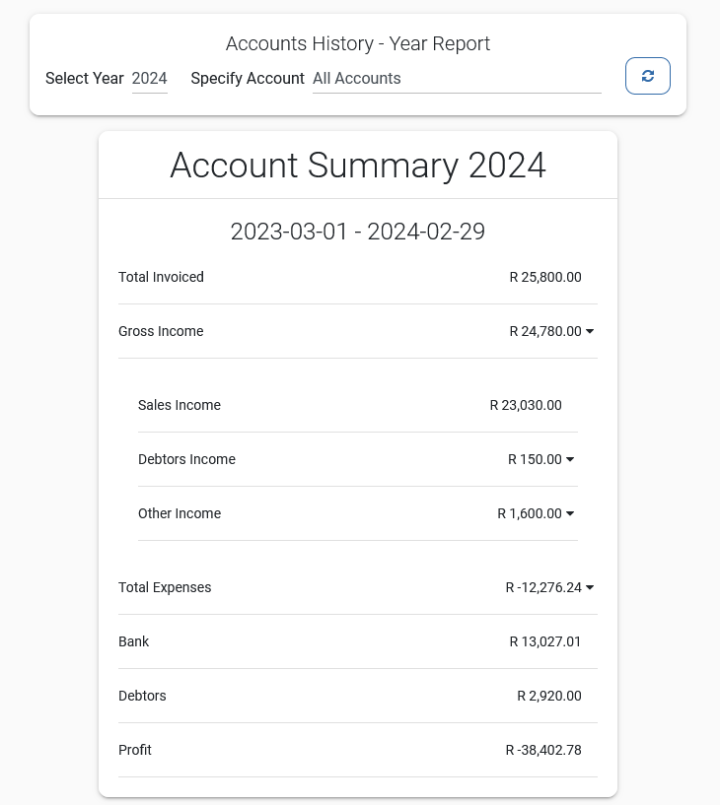Viewport: 720px width, 805px height.
Task: Click the Accounts History - Year Report title
Action: coord(358,43)
